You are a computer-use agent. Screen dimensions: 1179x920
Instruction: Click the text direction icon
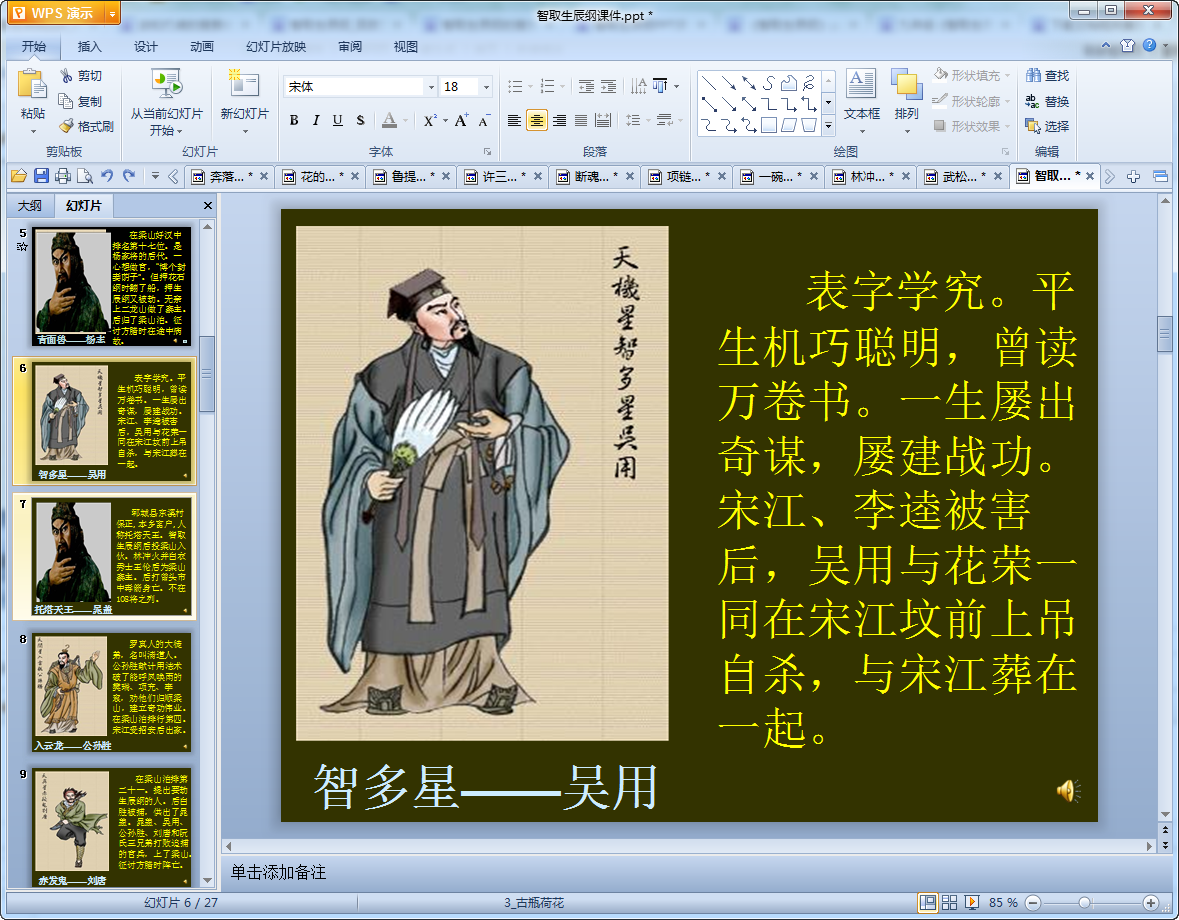click(660, 86)
